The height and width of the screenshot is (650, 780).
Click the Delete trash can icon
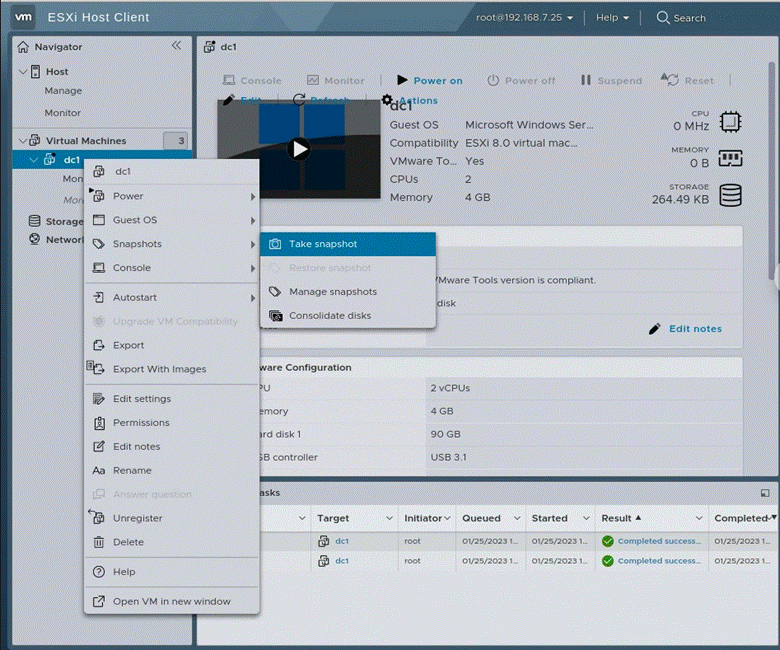(x=99, y=542)
